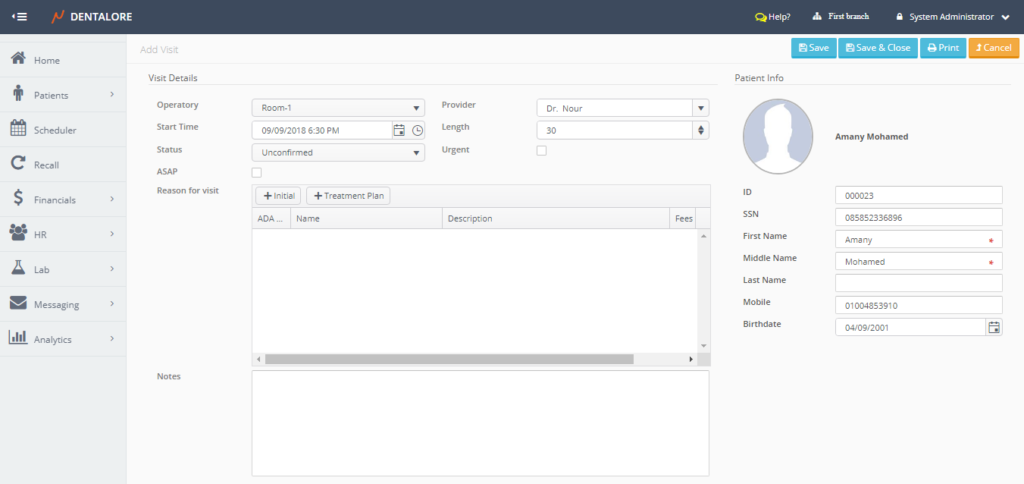Collapse the sidebar with the hamburger icon
This screenshot has width=1024, height=484.
point(19,17)
